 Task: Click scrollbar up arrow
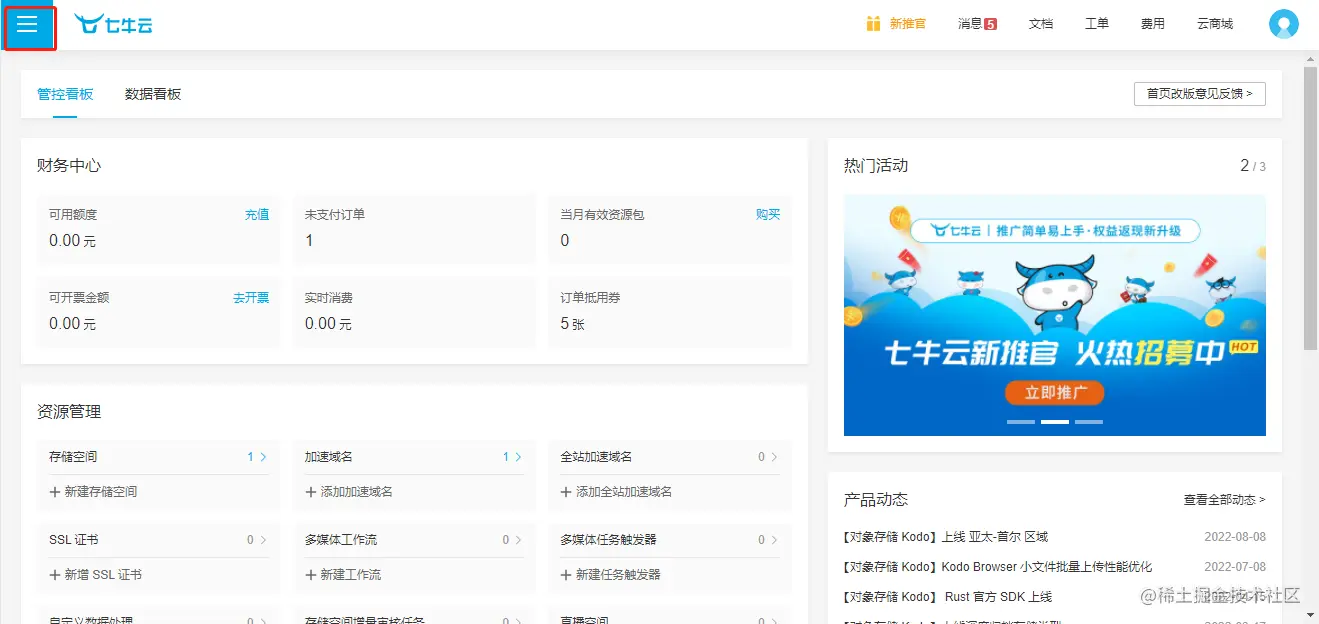(1310, 58)
